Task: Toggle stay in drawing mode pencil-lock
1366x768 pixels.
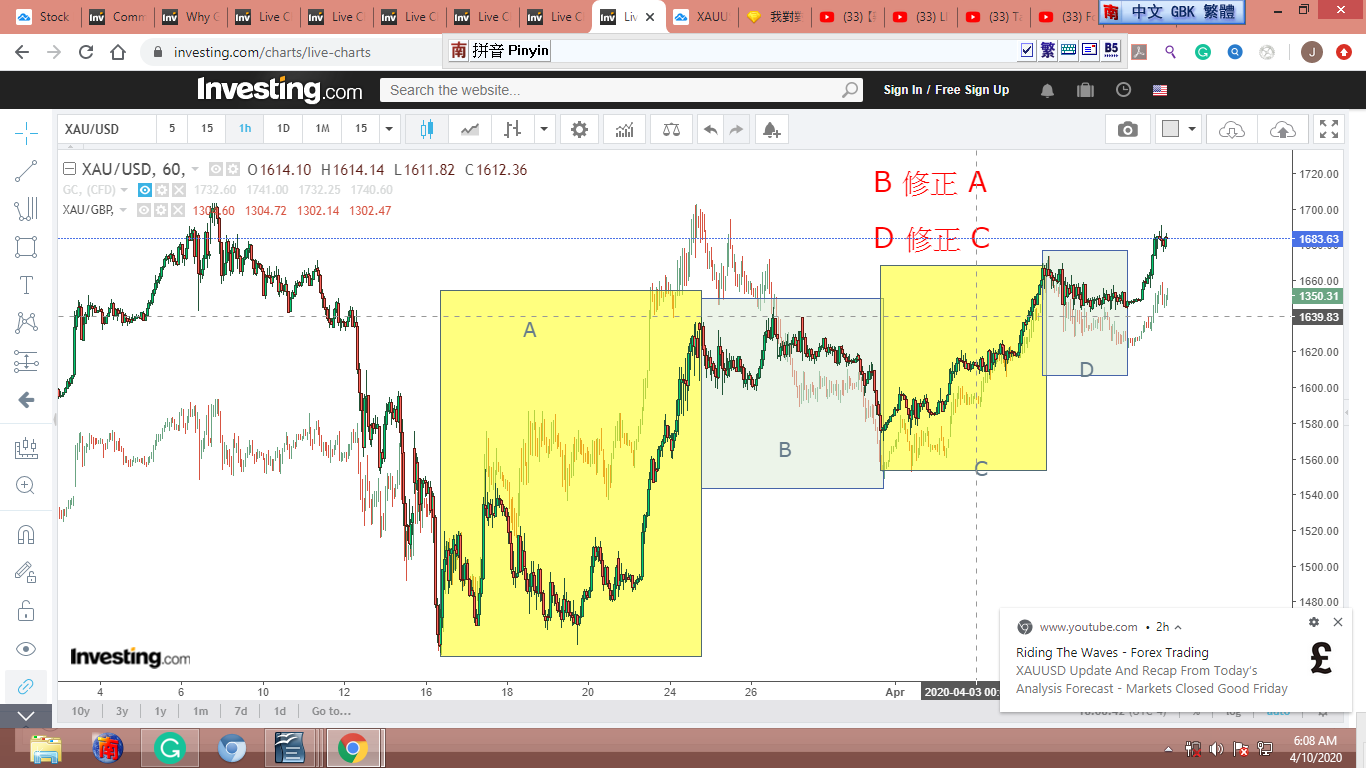Action: tap(26, 572)
